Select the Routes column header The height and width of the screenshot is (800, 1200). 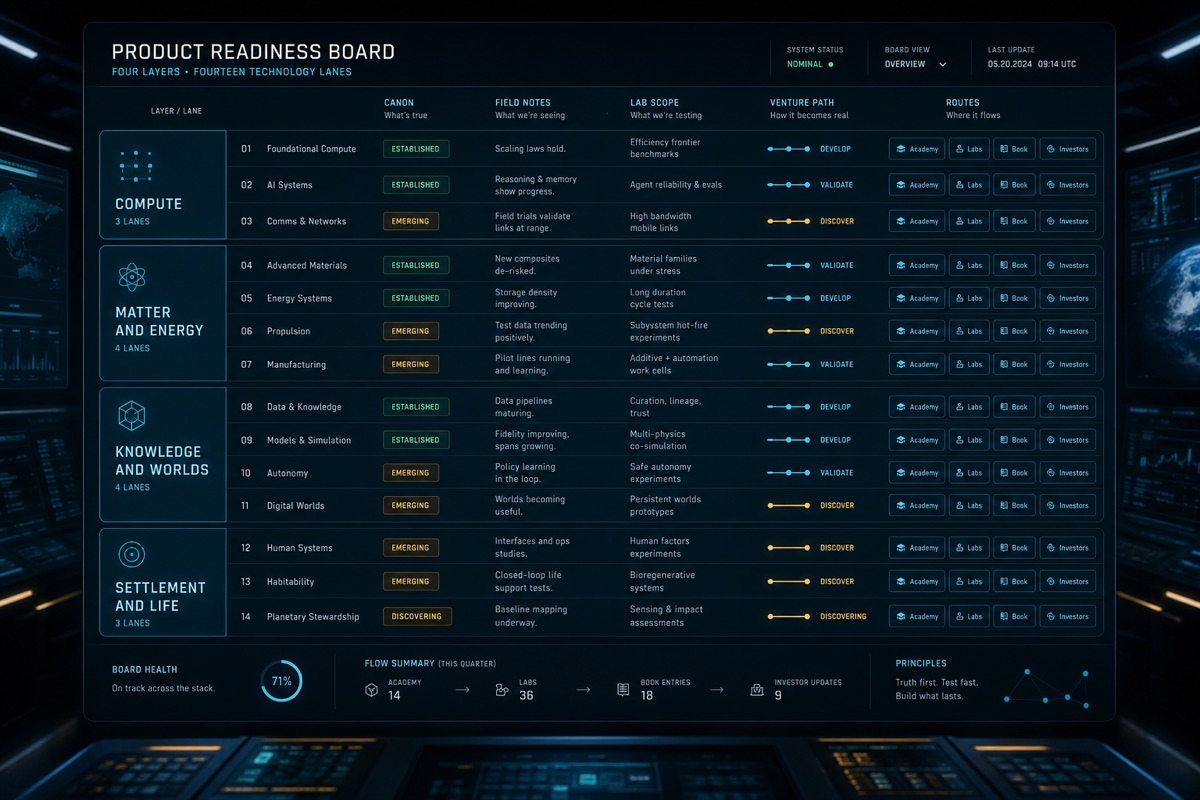tap(963, 102)
